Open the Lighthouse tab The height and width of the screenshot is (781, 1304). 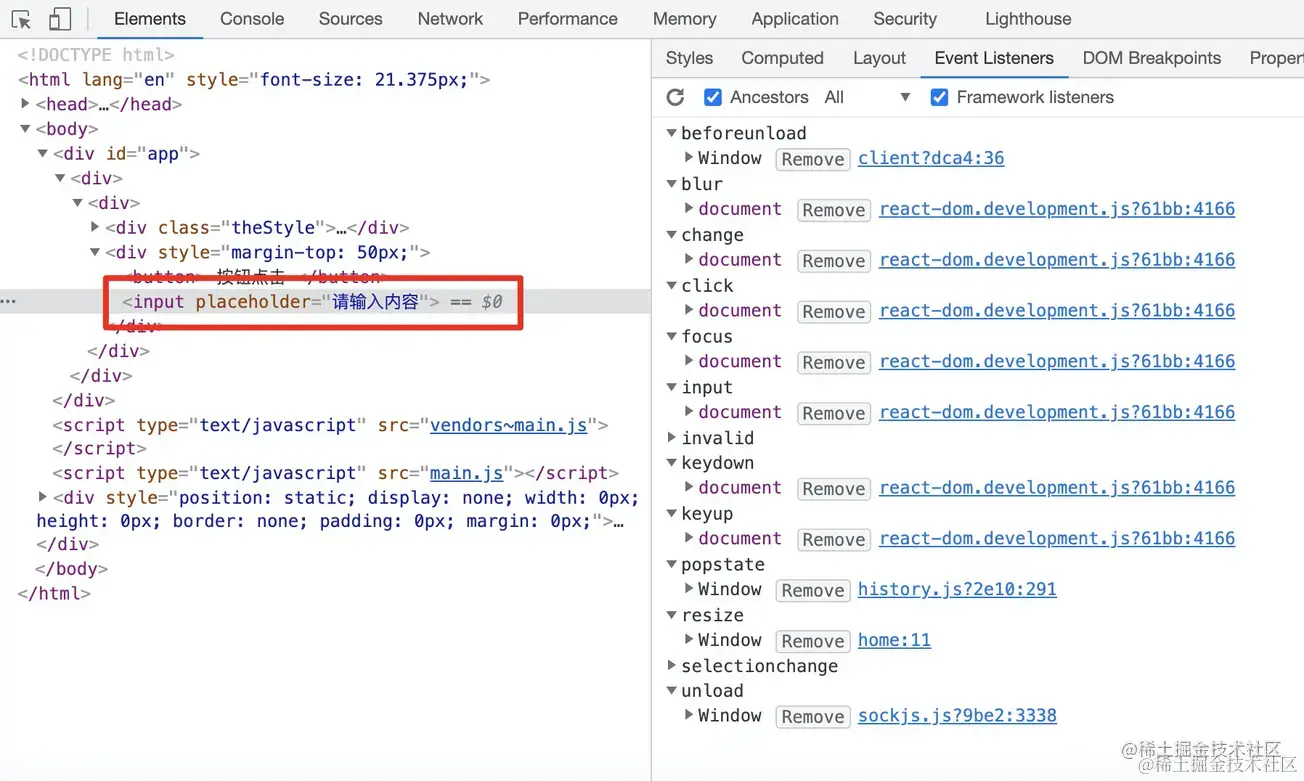pyautogui.click(x=1028, y=19)
